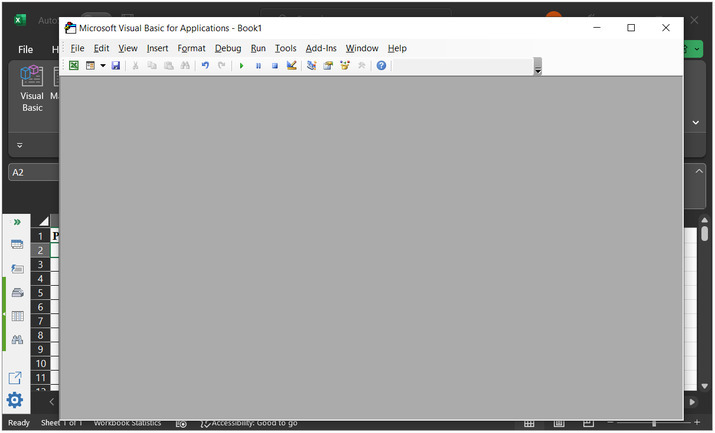Click the Ready status bar text
Viewport: 715px width, 433px height.
[19, 423]
